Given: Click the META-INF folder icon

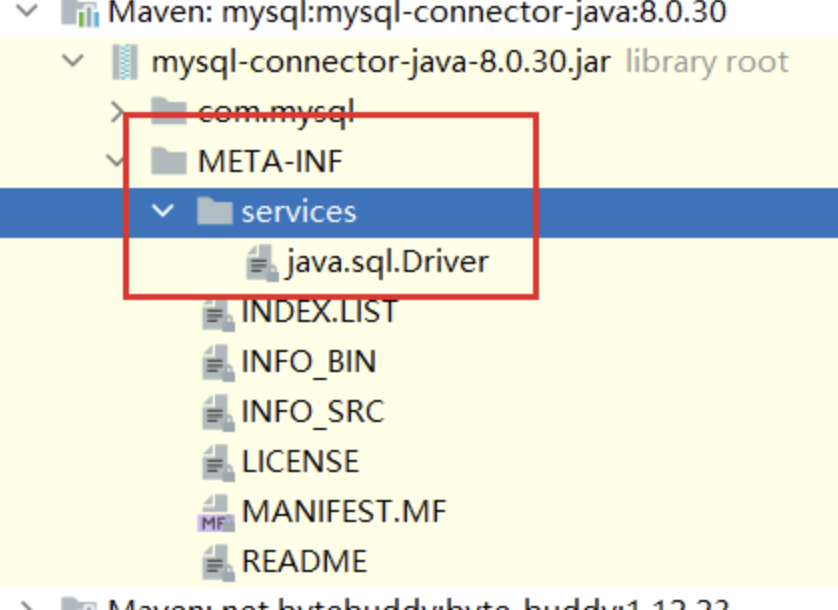Looking at the screenshot, I should (x=169, y=161).
